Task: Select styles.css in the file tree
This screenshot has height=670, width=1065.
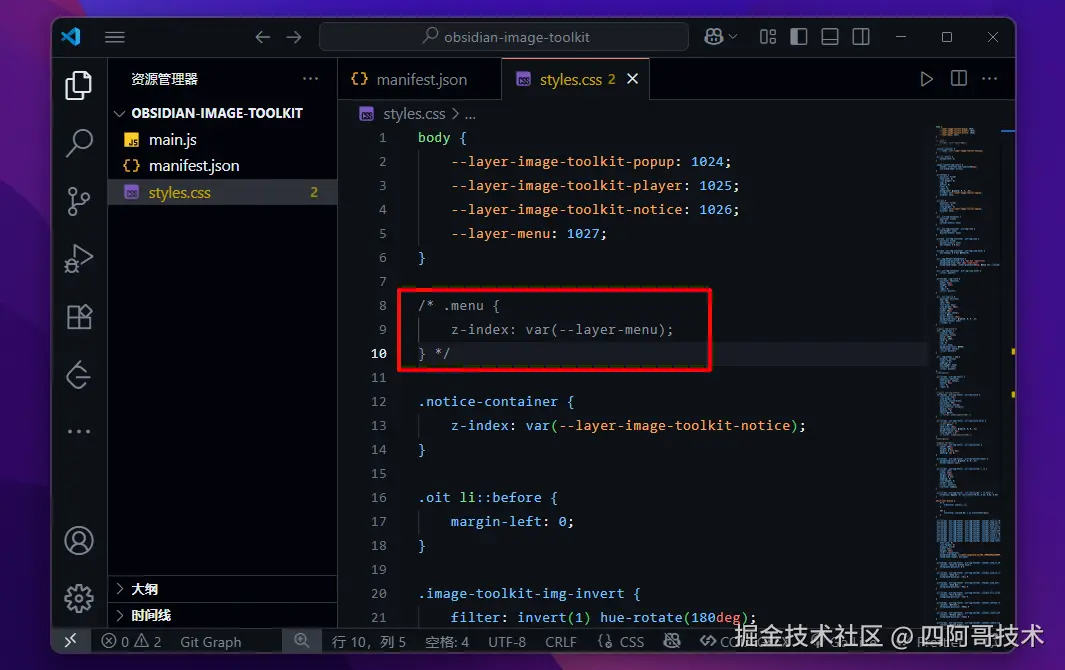Action: pyautogui.click(x=222, y=192)
